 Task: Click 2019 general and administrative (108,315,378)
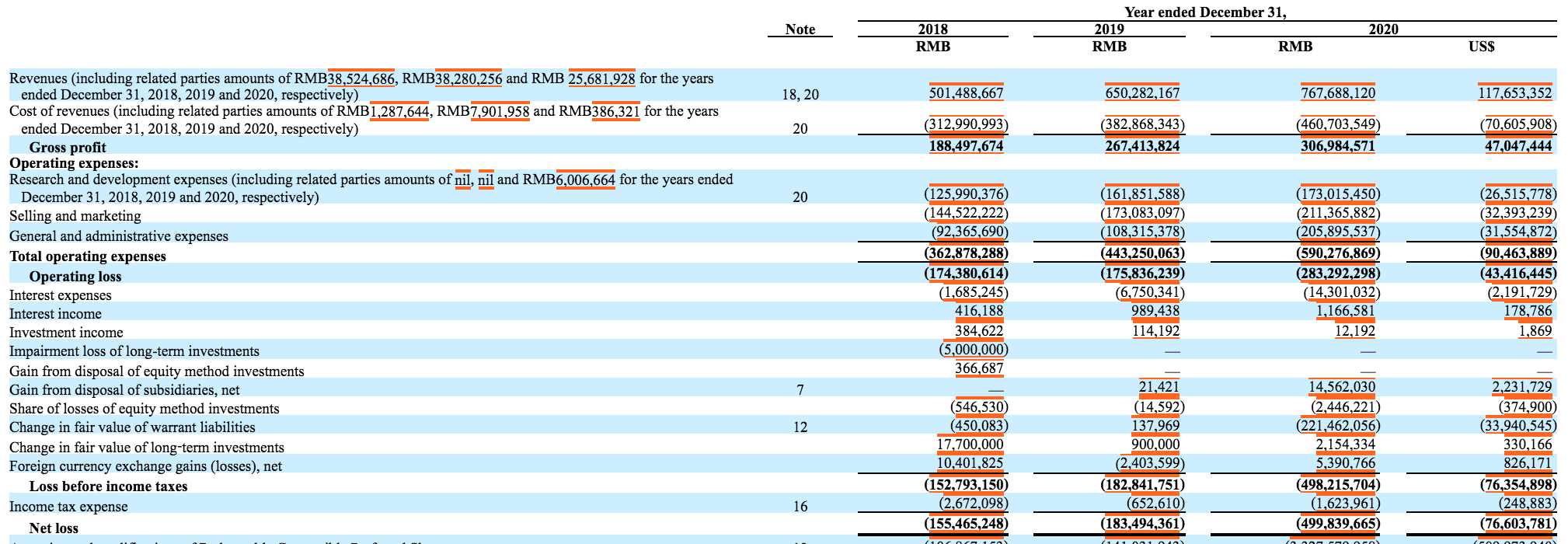1142,232
